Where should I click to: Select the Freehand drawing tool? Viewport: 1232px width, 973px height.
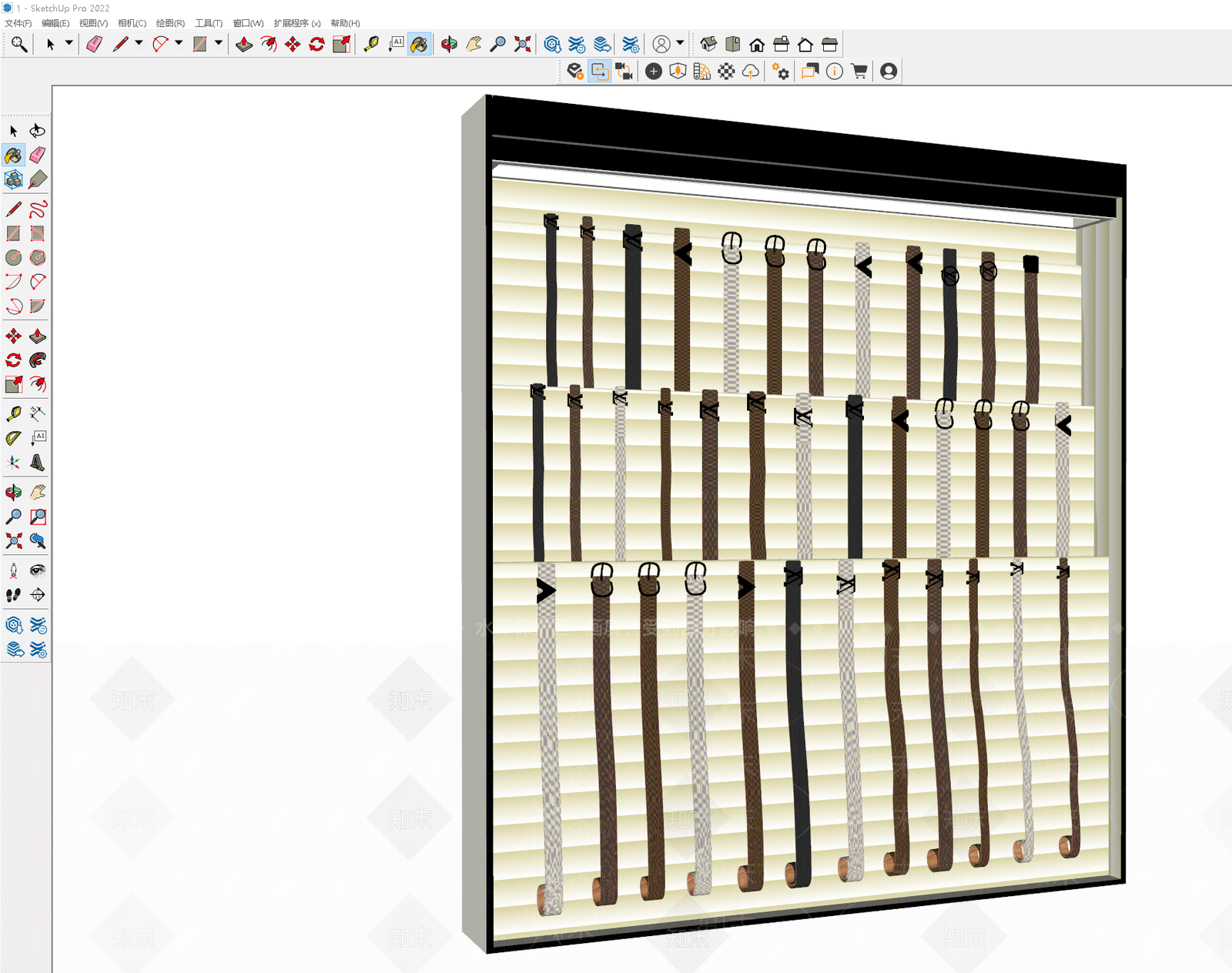[x=38, y=209]
